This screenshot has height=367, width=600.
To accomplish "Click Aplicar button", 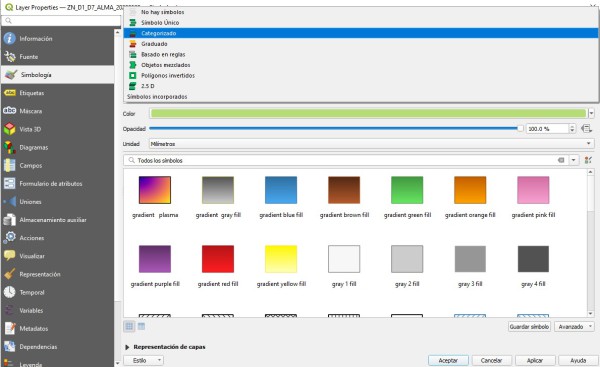I will pyautogui.click(x=535, y=360).
